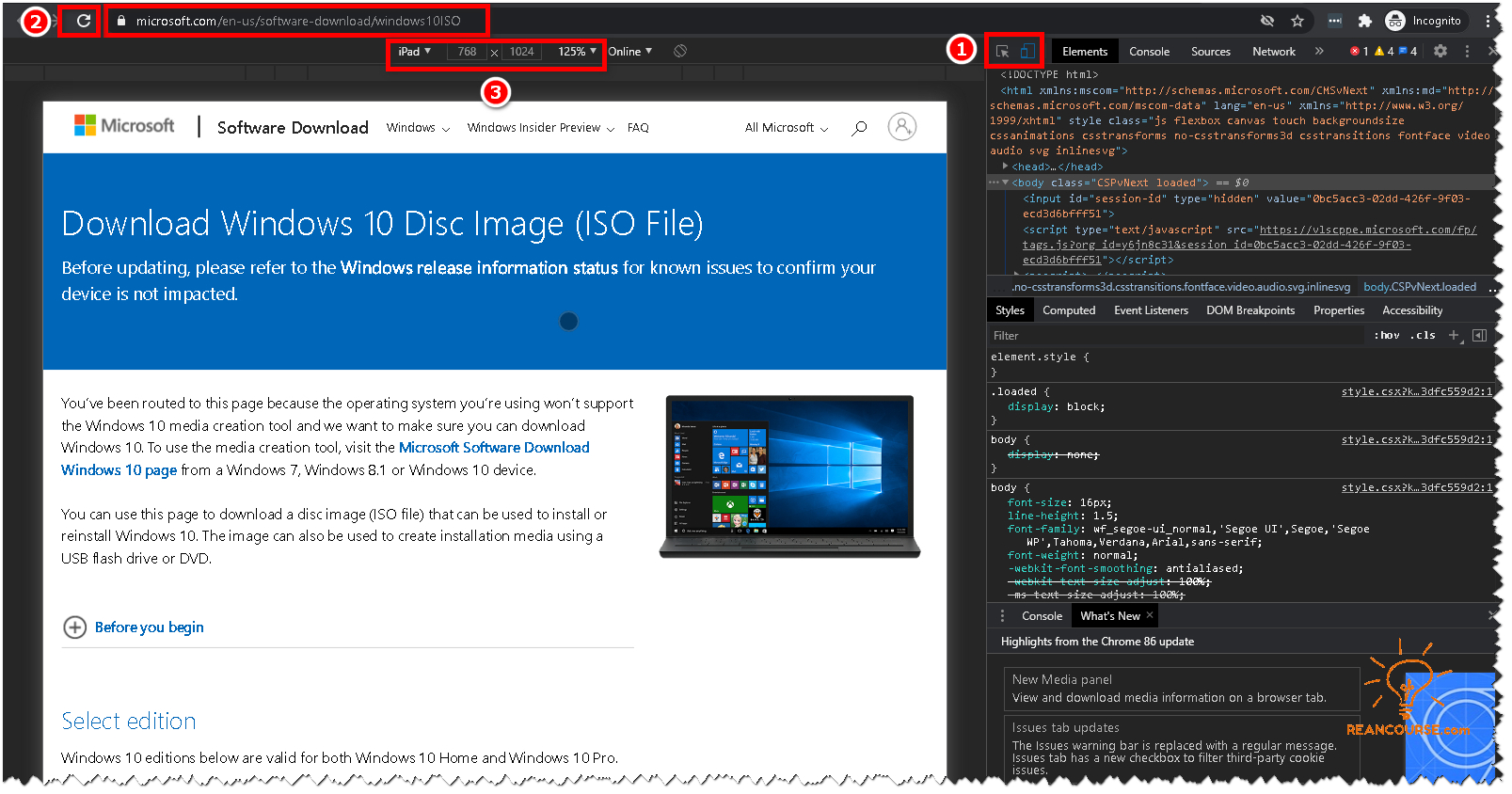Add a new style rule plus icon
The height and width of the screenshot is (794, 1512).
click(1454, 336)
